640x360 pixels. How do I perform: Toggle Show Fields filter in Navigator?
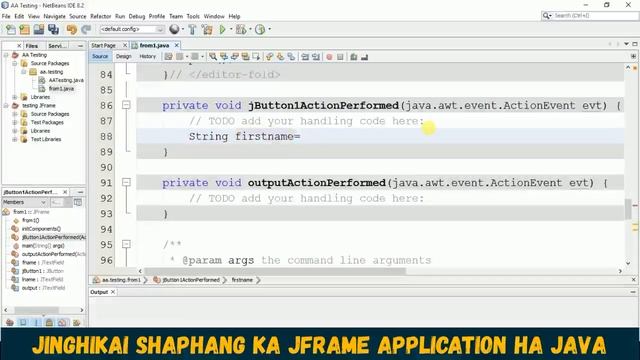[23, 323]
